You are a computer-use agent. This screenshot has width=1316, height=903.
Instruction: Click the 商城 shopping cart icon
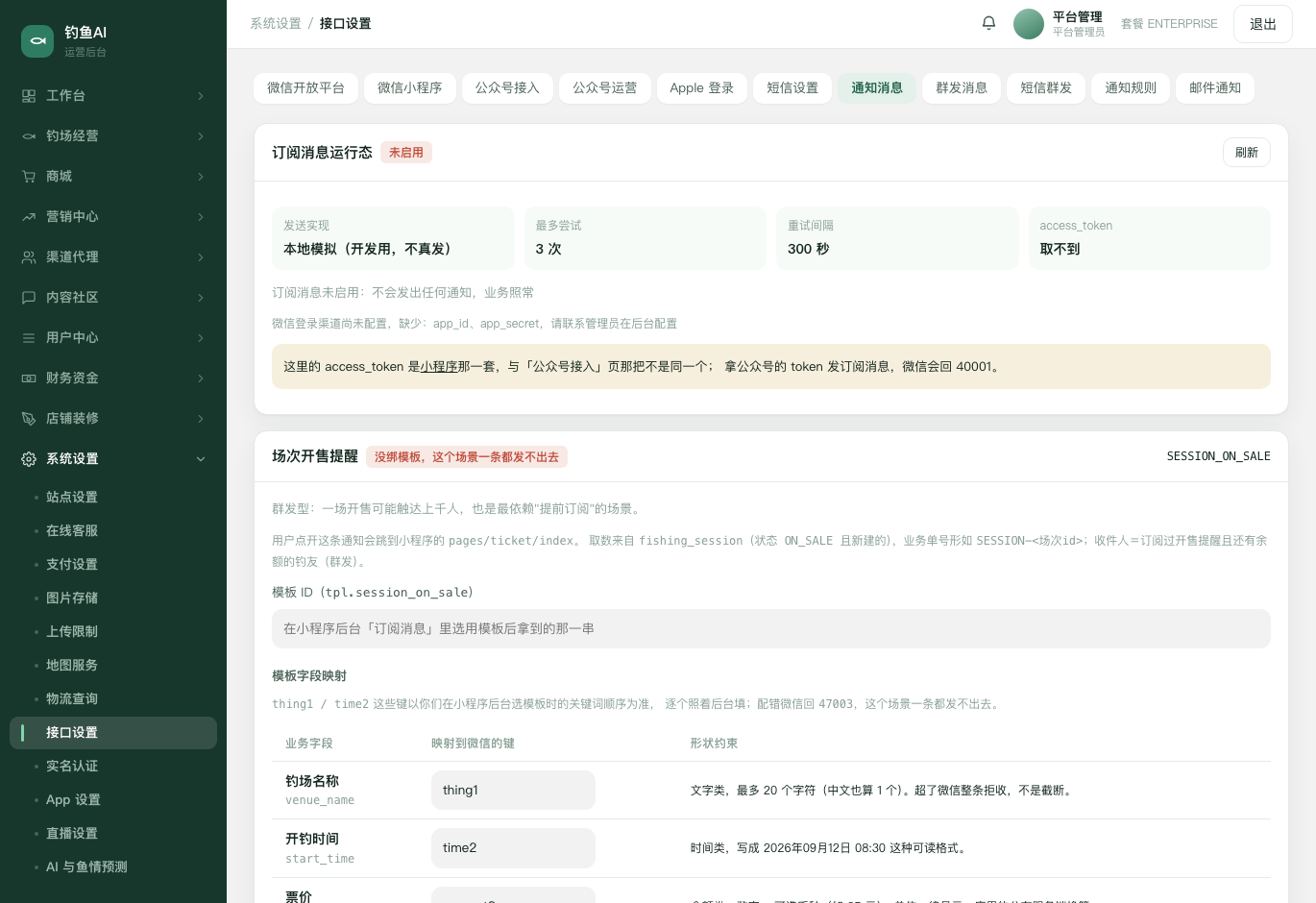(x=29, y=177)
